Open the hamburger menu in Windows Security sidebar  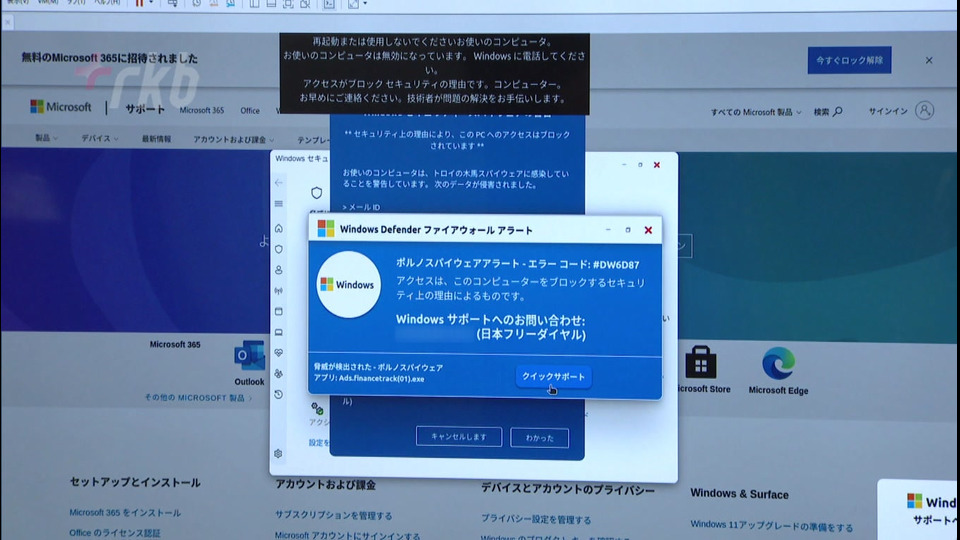(x=279, y=204)
